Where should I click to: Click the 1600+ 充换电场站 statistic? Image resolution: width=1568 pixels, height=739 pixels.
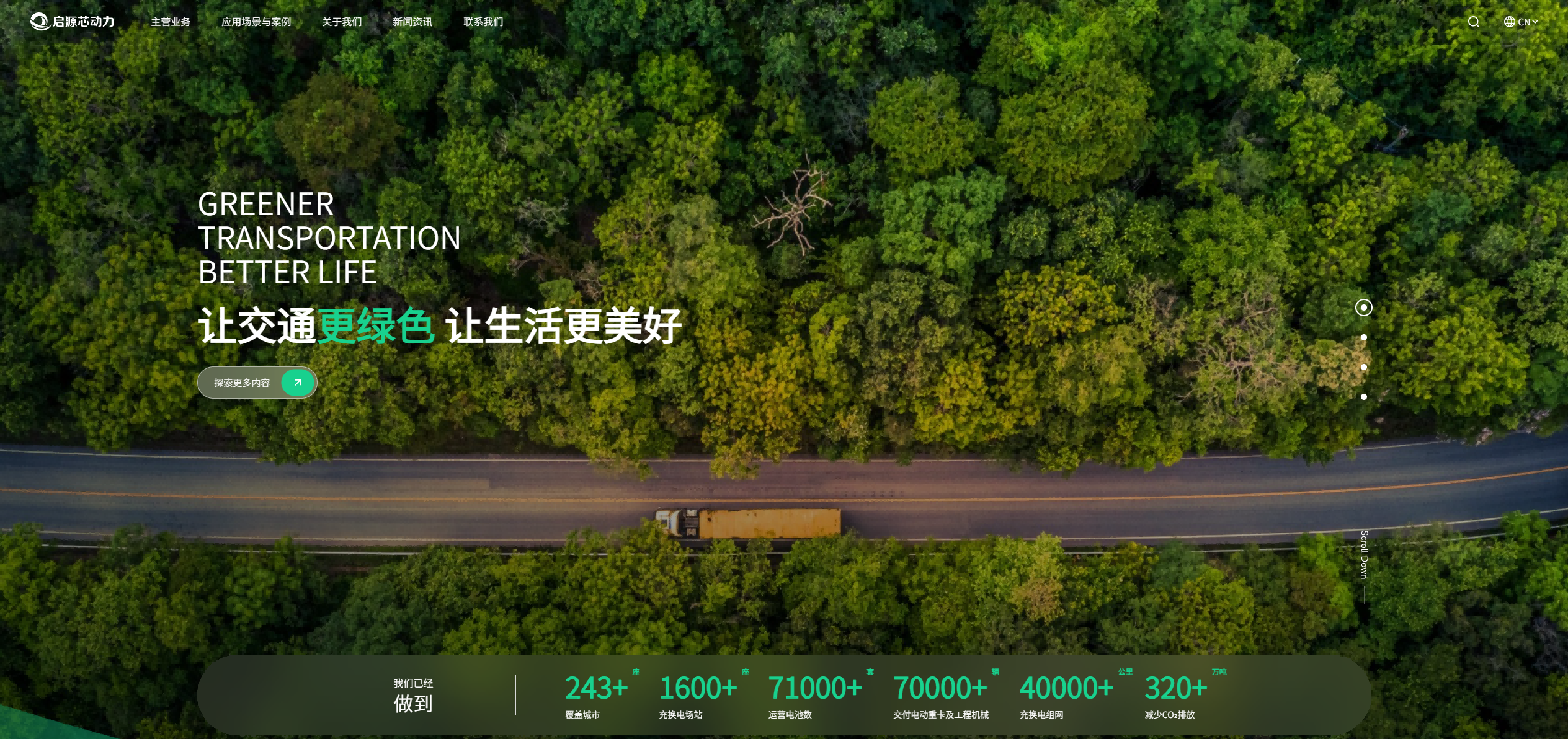(x=698, y=694)
